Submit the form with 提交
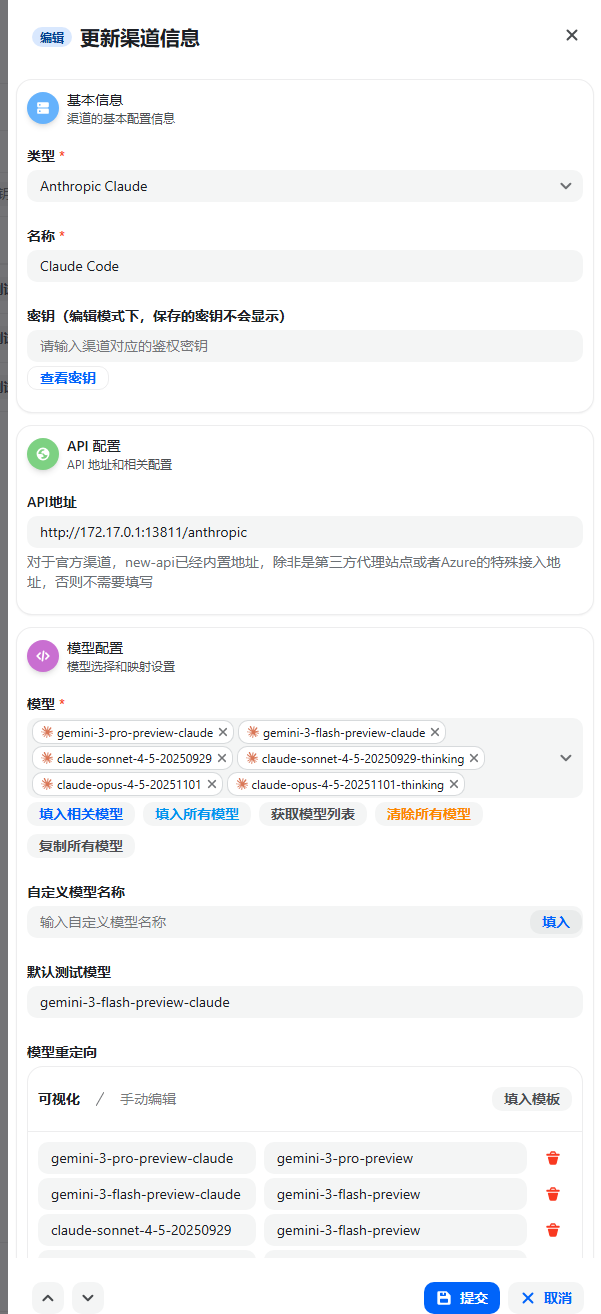The height and width of the screenshot is (1314, 601). (x=462, y=1298)
